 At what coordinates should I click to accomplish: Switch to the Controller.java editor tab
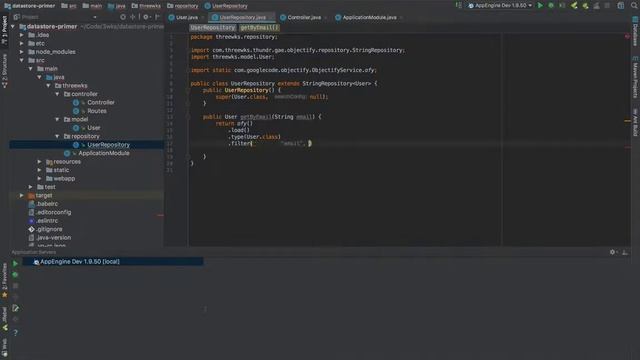pos(304,18)
